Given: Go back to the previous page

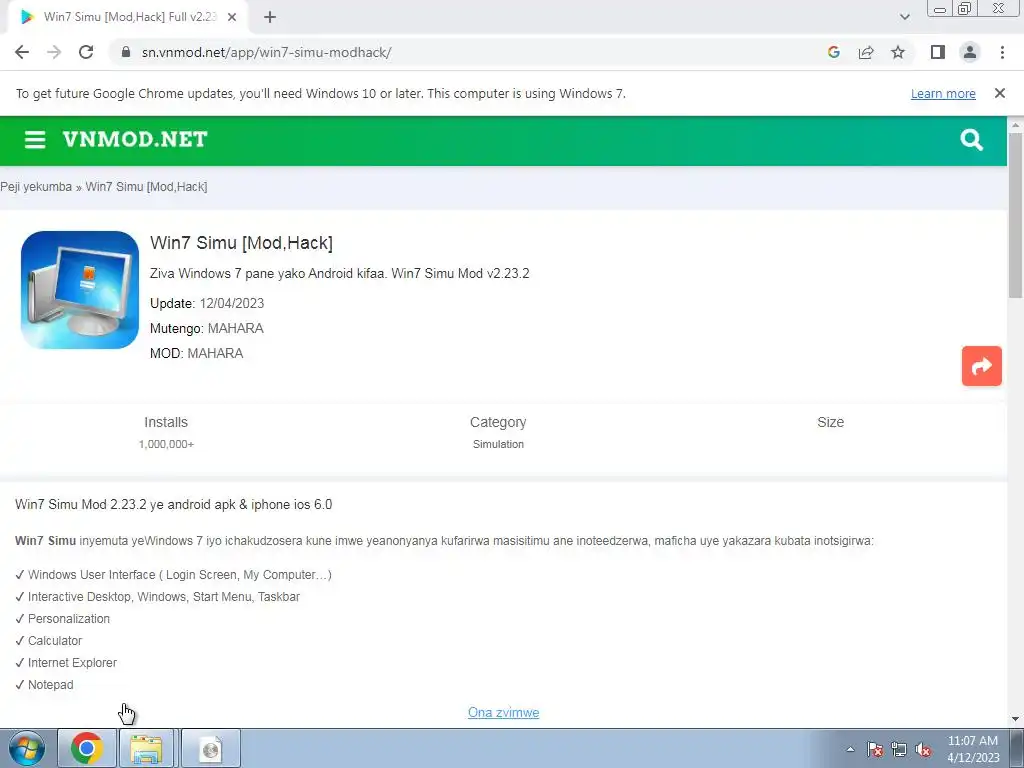Looking at the screenshot, I should click(22, 52).
